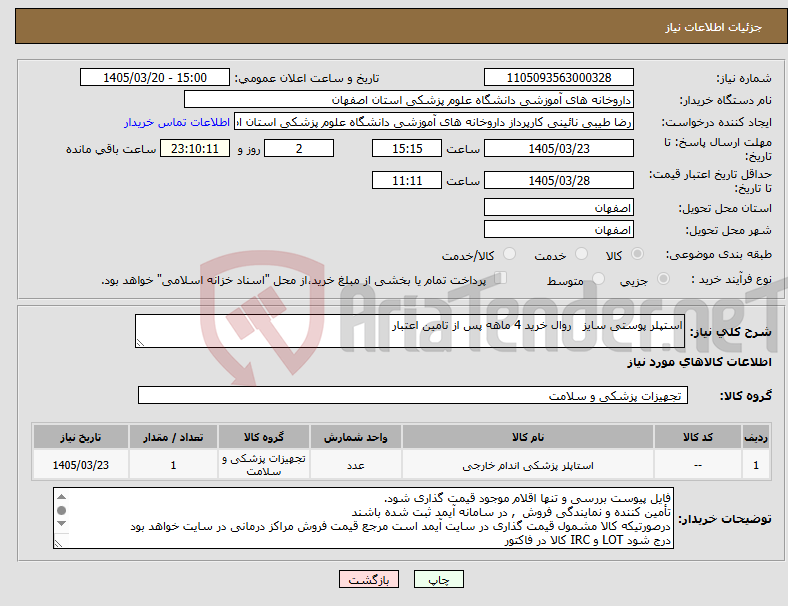Screen dimensions: 788x606
Task: Click the remaining days field showing 2
Action: click(x=299, y=149)
